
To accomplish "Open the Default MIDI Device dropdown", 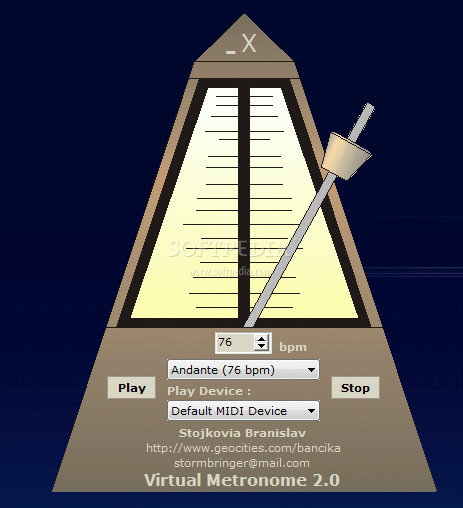I will 243,411.
